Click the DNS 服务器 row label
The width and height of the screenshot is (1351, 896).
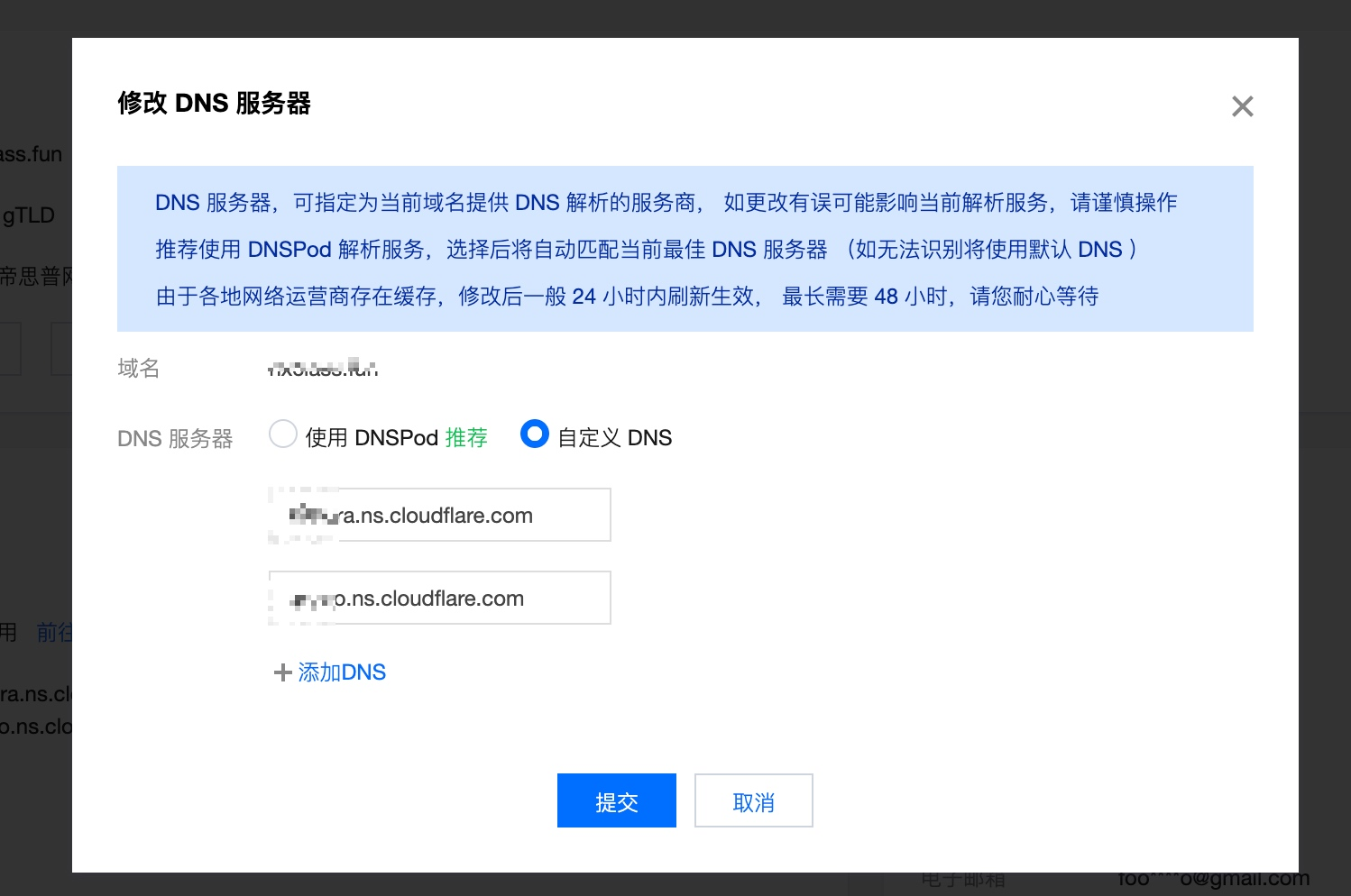(x=174, y=438)
